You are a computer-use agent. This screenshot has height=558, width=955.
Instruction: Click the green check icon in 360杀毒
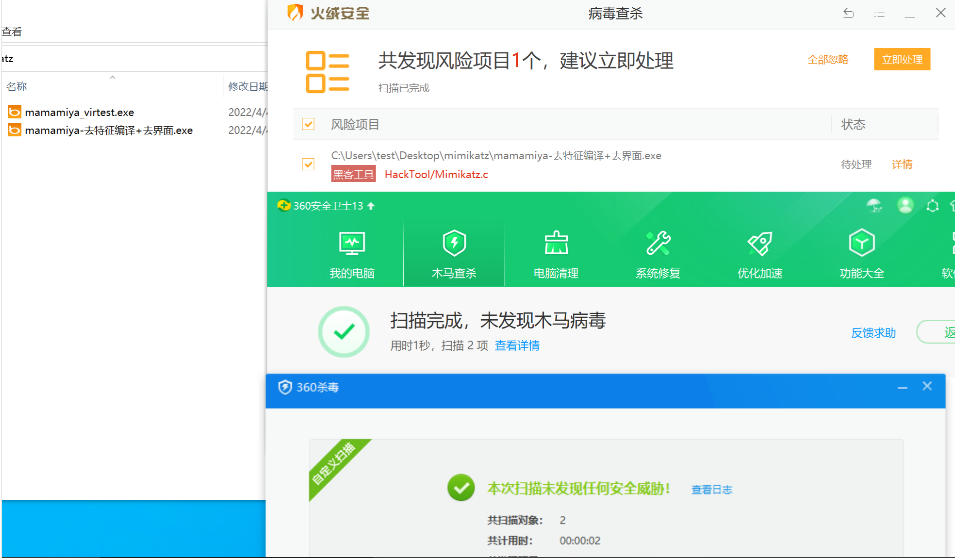[x=461, y=488]
